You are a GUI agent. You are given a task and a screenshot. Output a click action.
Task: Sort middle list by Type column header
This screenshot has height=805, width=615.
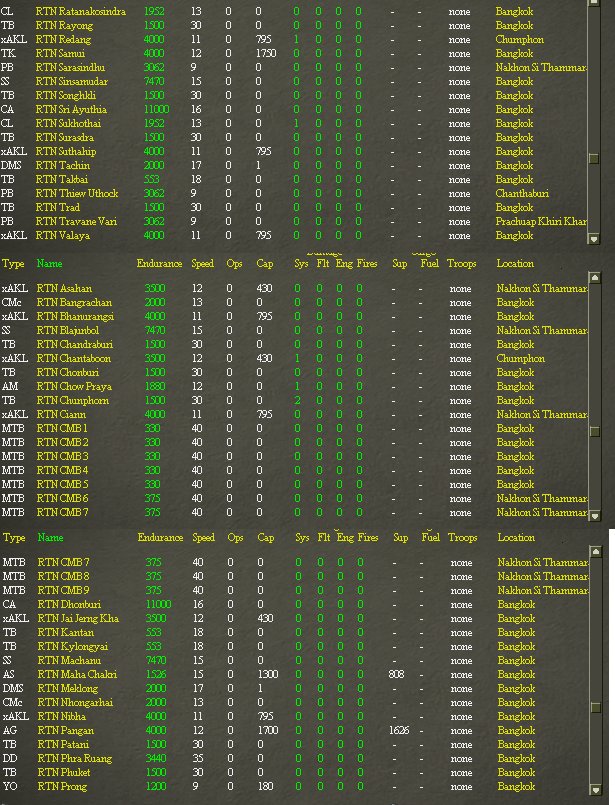point(13,264)
